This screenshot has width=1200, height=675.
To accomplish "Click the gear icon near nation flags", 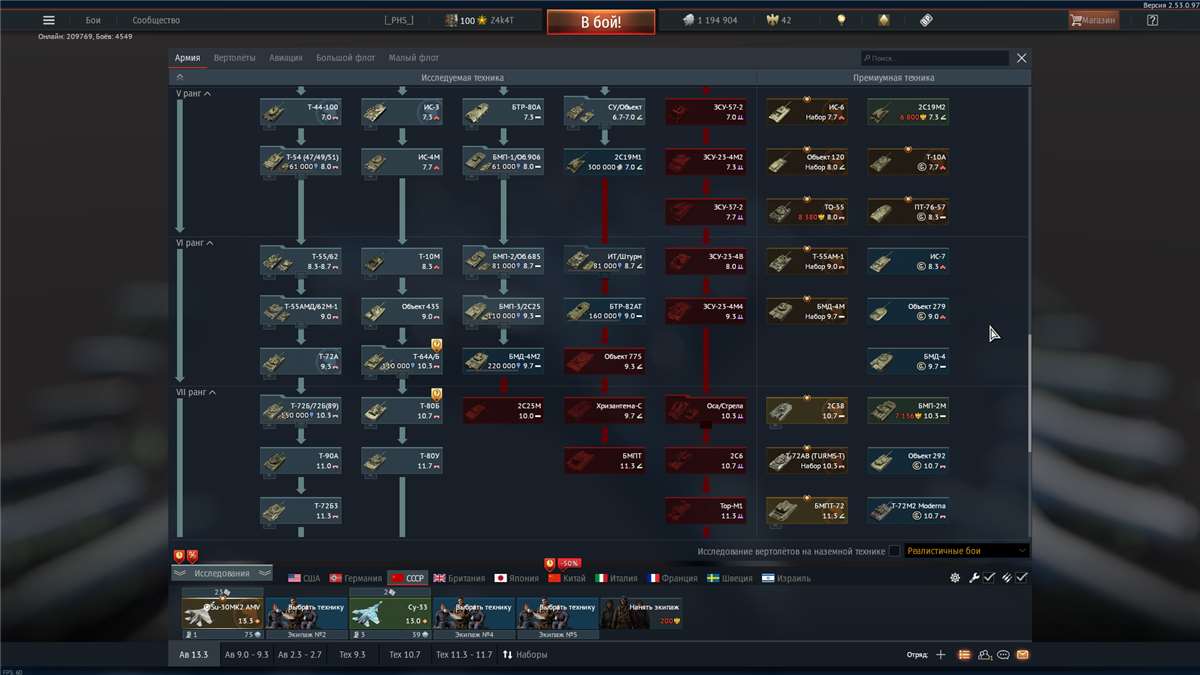I will point(955,578).
